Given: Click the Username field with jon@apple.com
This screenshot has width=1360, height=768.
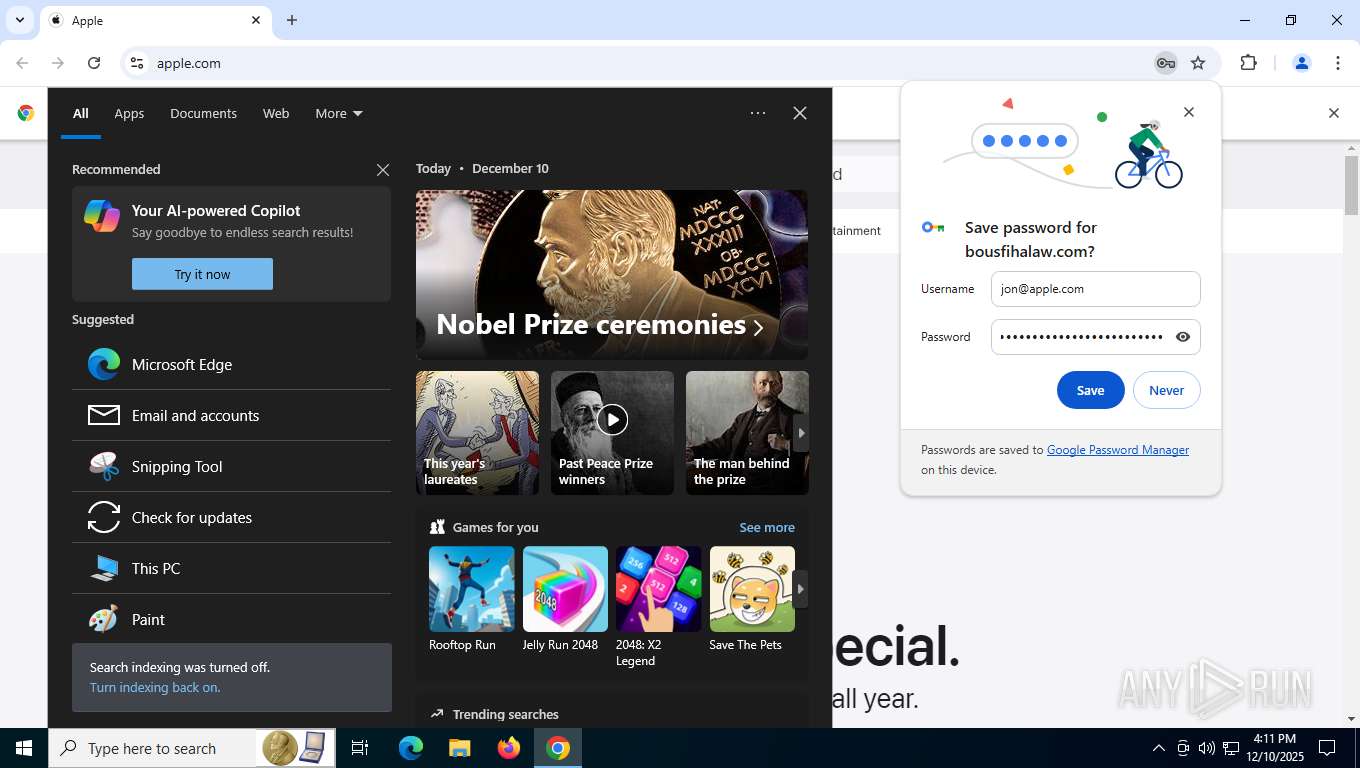Looking at the screenshot, I should coord(1095,289).
